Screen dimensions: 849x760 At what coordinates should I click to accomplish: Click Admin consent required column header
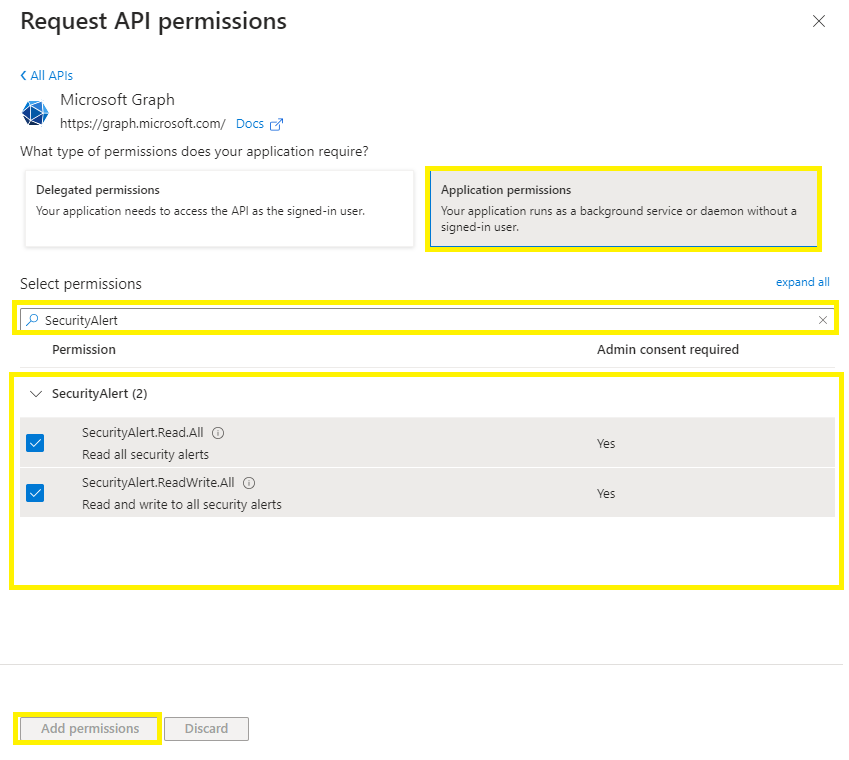[668, 350]
